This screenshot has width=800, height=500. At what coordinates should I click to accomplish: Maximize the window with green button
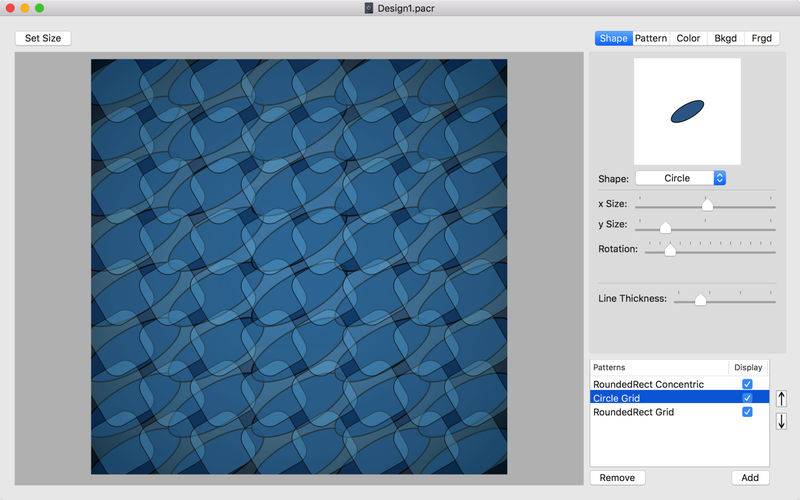[x=39, y=8]
